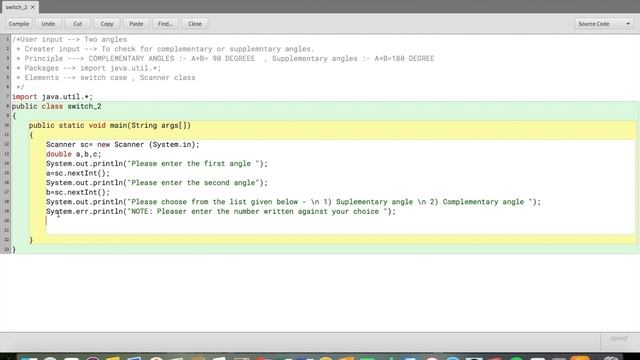Click the Cut button

point(78,24)
